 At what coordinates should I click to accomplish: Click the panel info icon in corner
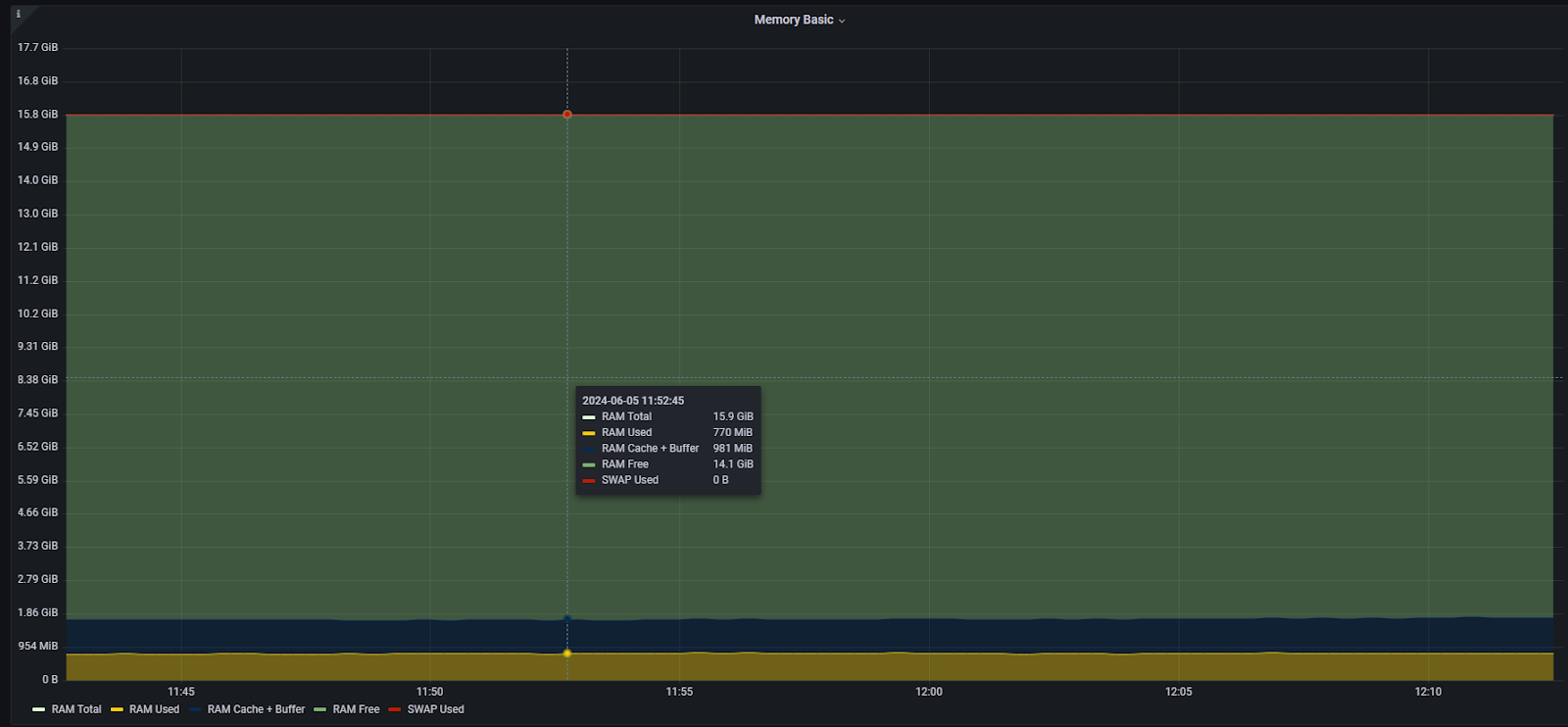18,14
